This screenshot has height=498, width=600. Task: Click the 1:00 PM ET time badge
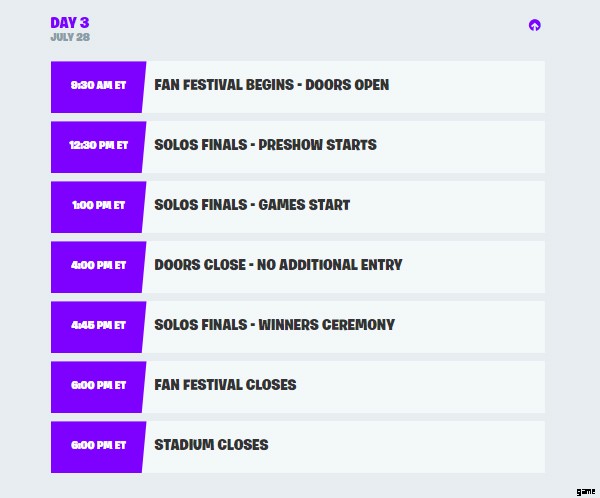pos(98,206)
